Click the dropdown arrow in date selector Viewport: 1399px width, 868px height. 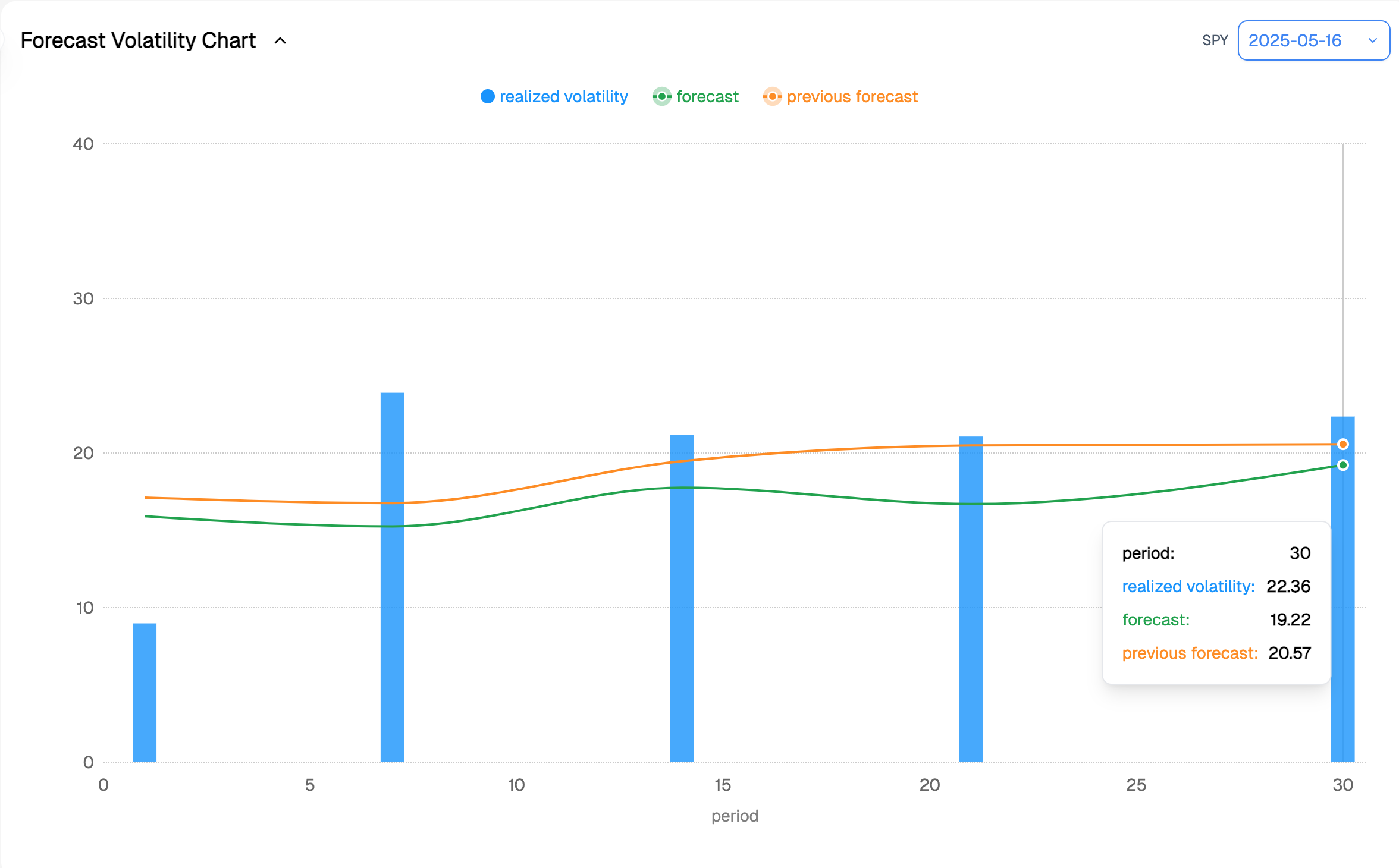click(x=1372, y=40)
